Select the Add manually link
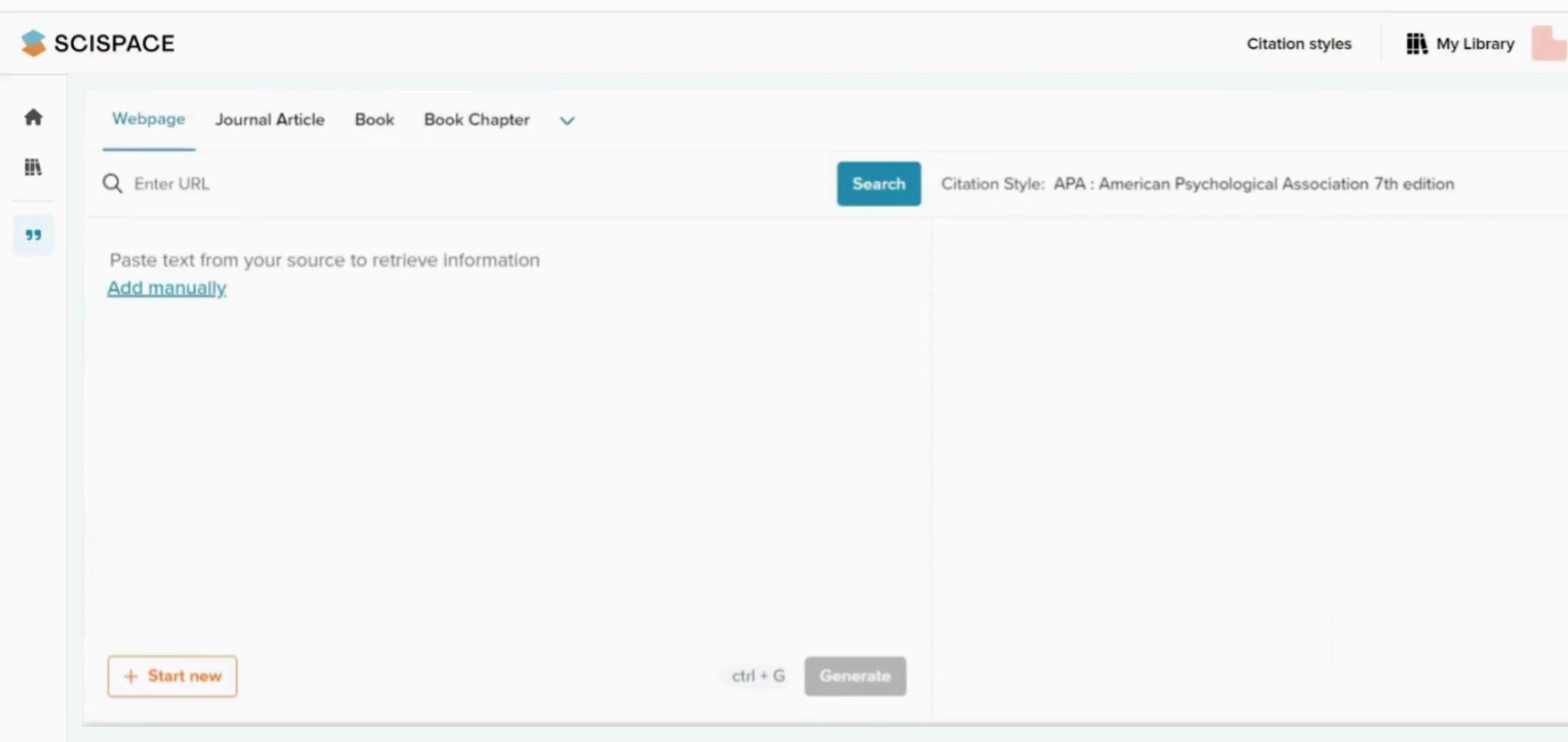The width and height of the screenshot is (1568, 742). tap(166, 287)
